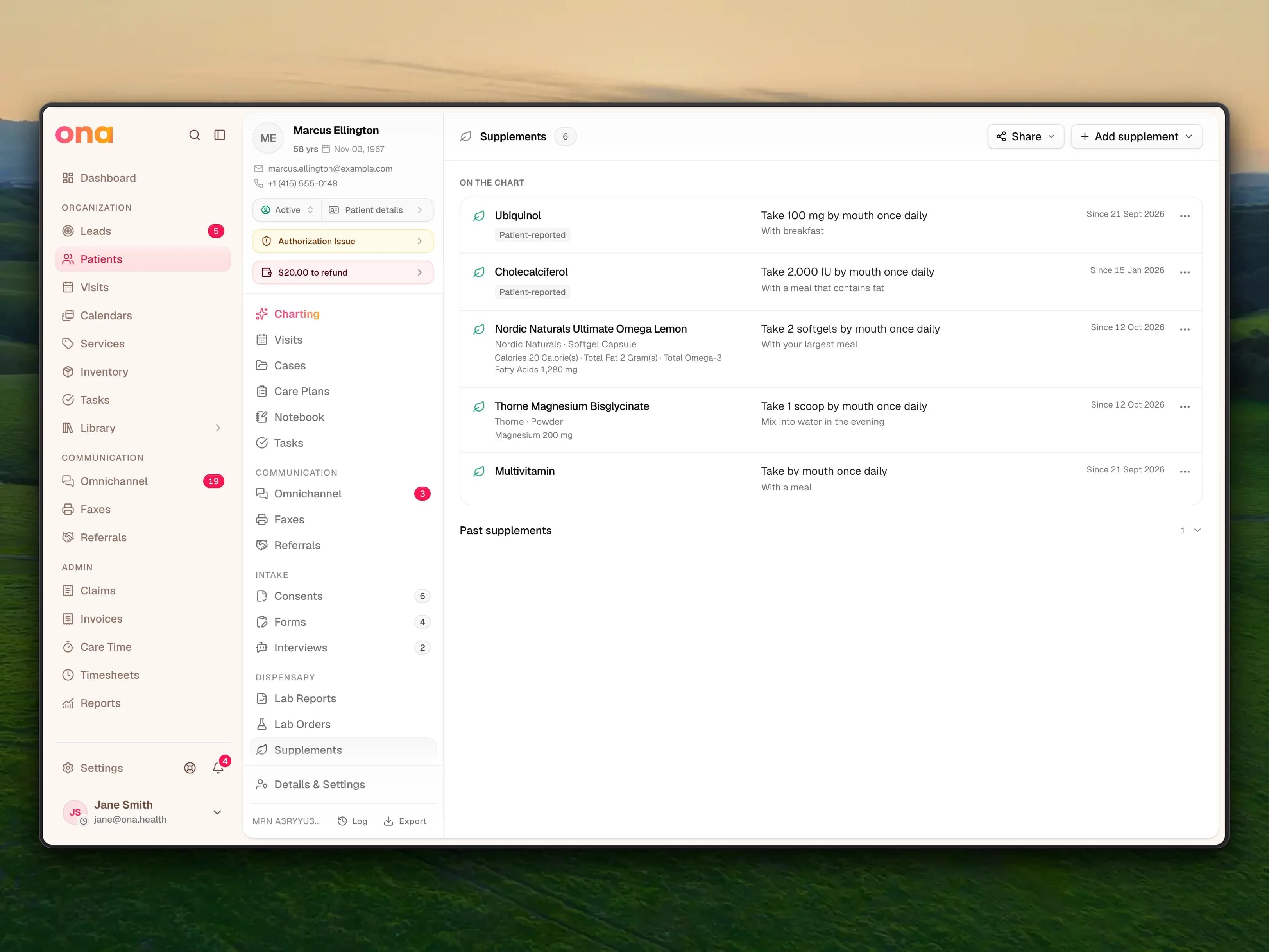This screenshot has height=952, width=1269.
Task: Open the Authorization Issue alert
Action: [343, 242]
